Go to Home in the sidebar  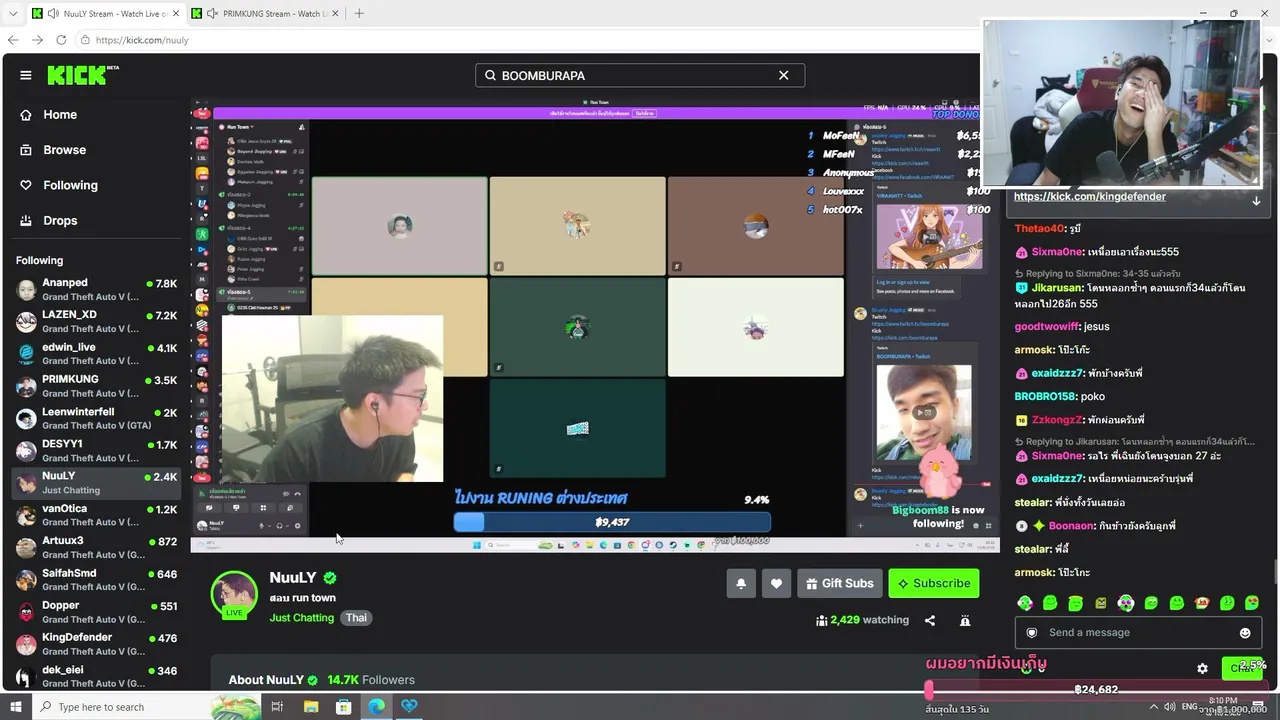60,115
